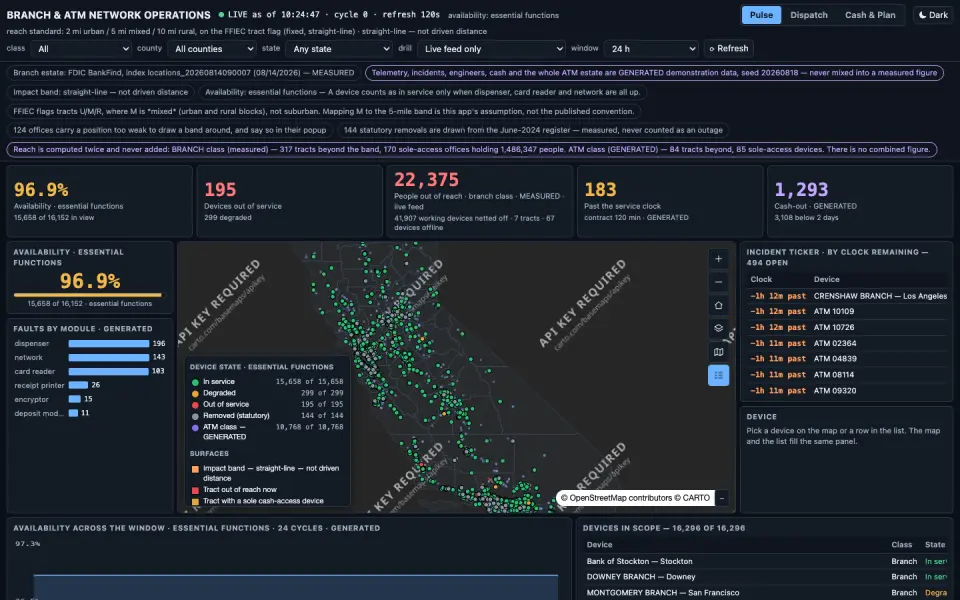The height and width of the screenshot is (600, 960).
Task: Click the GENERATED demonstration data notice chip
Action: click(x=654, y=73)
